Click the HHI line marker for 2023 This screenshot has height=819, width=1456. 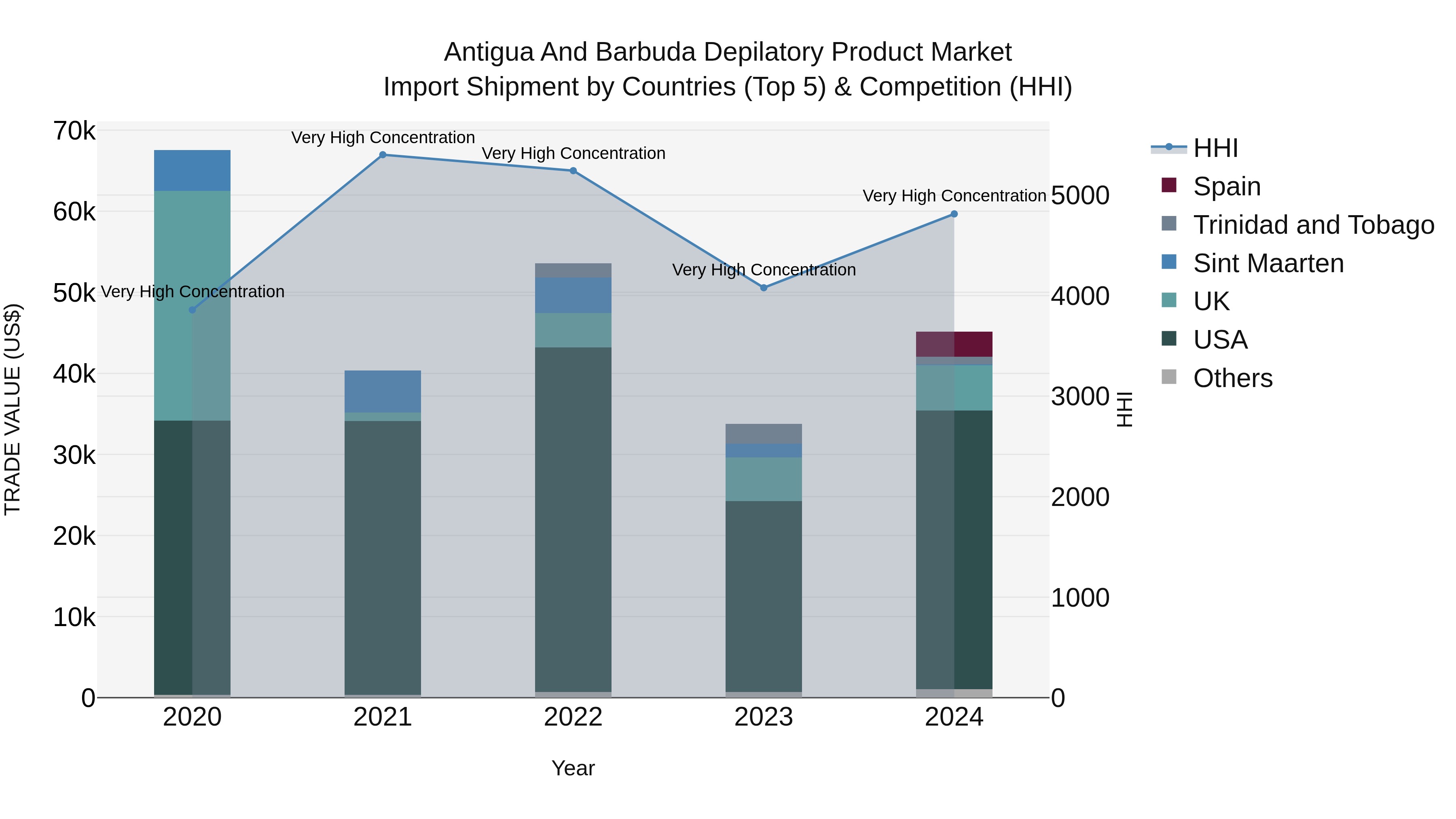coord(764,288)
